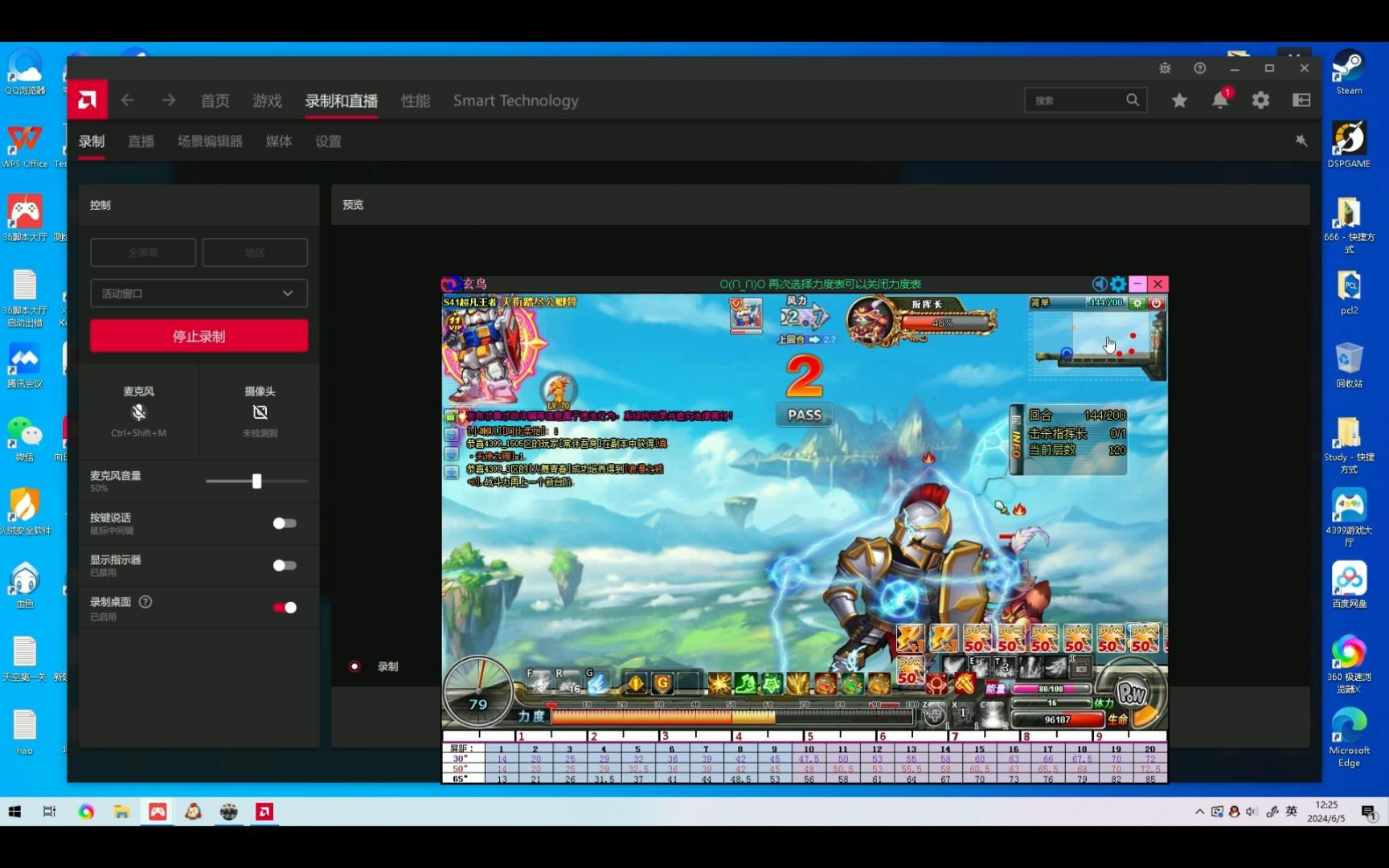Open the 首页 tab
The image size is (1389, 868).
pyautogui.click(x=215, y=100)
